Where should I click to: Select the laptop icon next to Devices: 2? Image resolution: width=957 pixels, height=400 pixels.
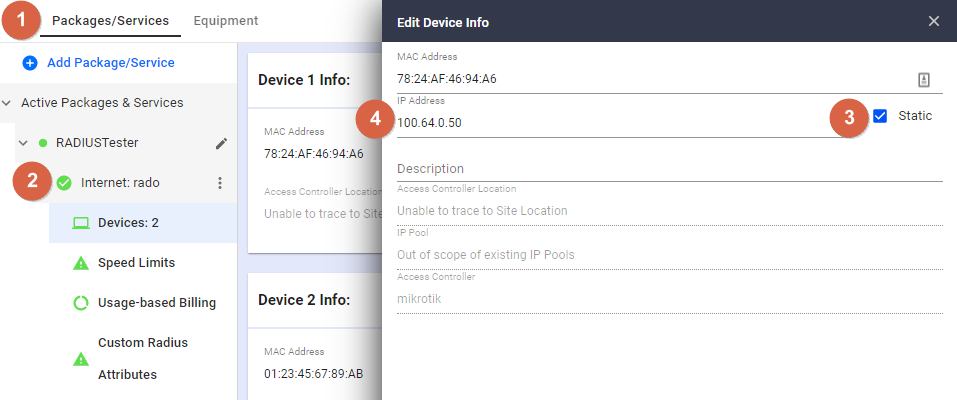(x=81, y=223)
